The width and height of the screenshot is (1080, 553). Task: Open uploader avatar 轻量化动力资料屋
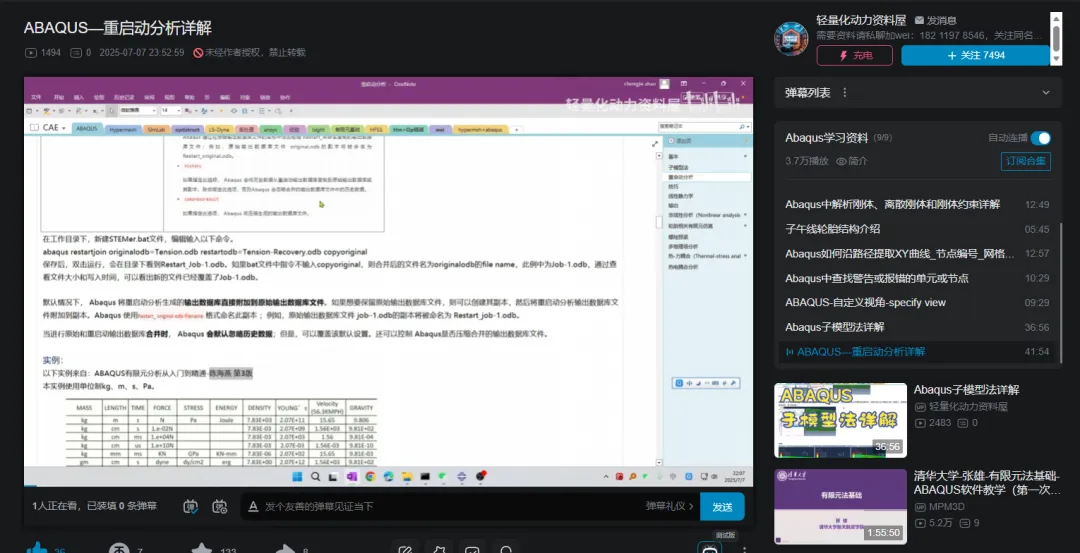[x=791, y=39]
